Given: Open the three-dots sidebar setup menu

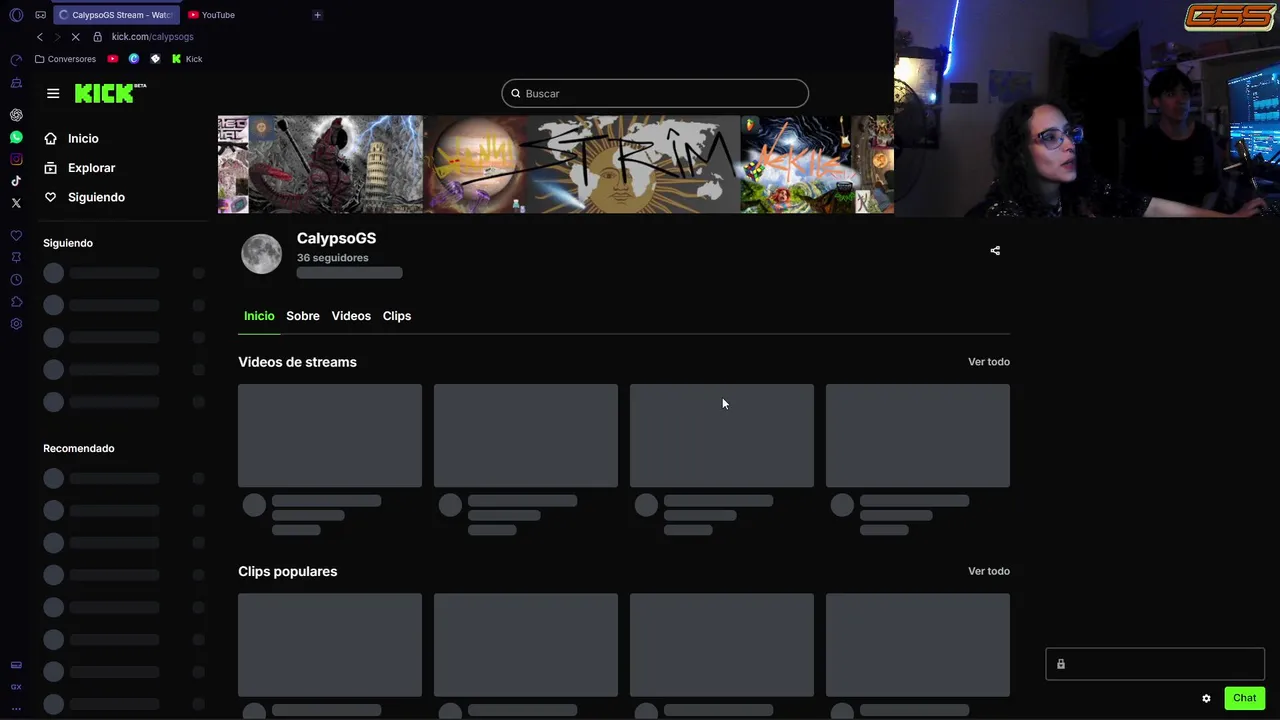Looking at the screenshot, I should pyautogui.click(x=16, y=709).
